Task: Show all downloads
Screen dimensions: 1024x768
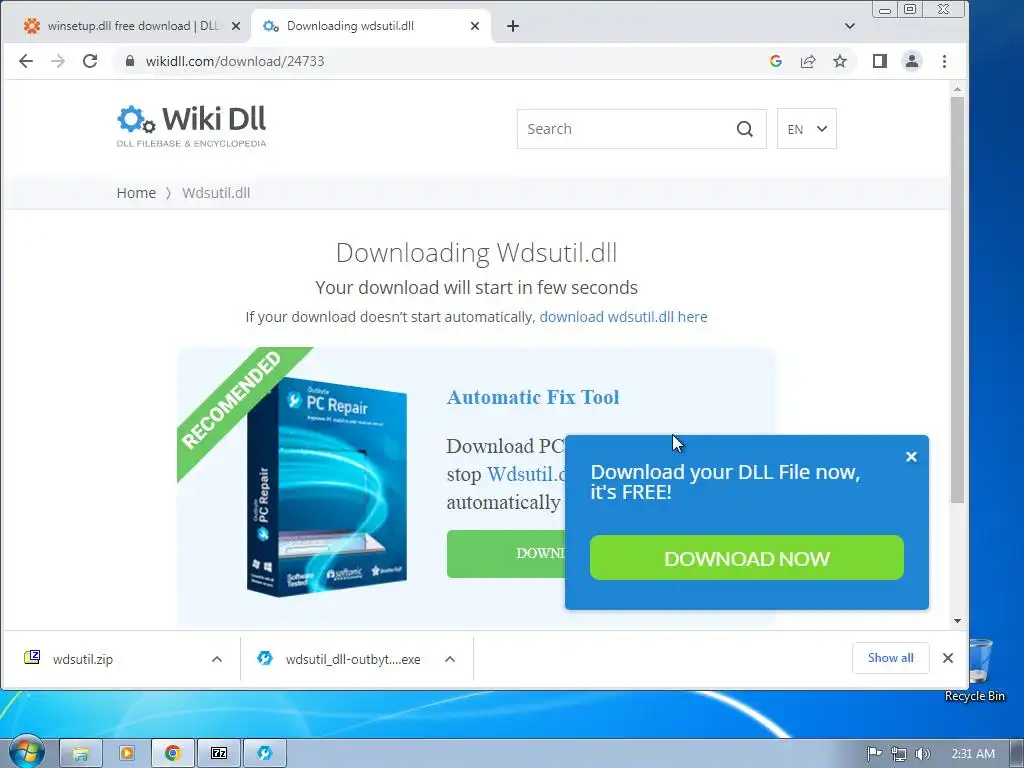Action: point(890,658)
